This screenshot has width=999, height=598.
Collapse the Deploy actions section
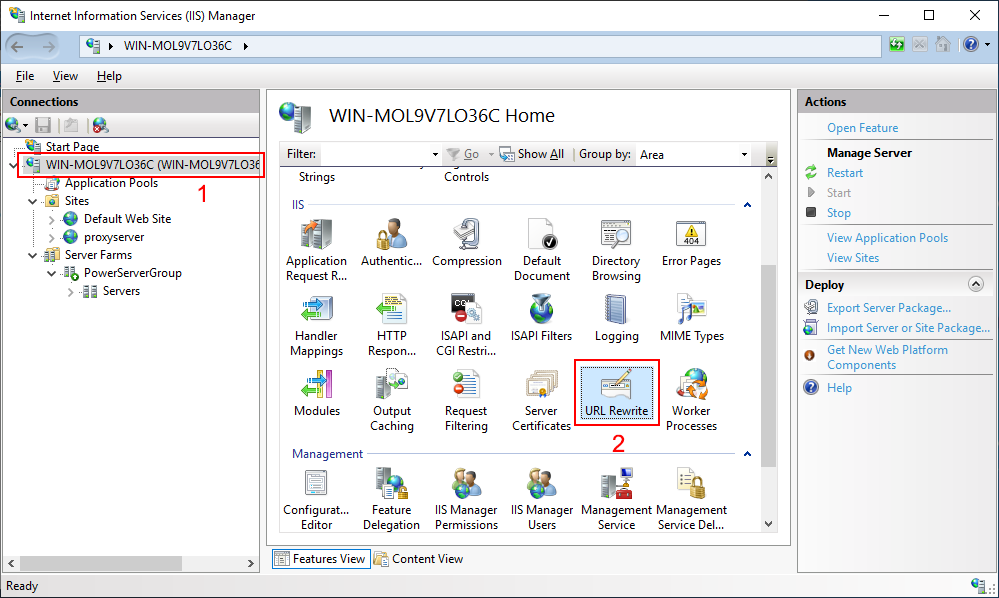[x=975, y=285]
